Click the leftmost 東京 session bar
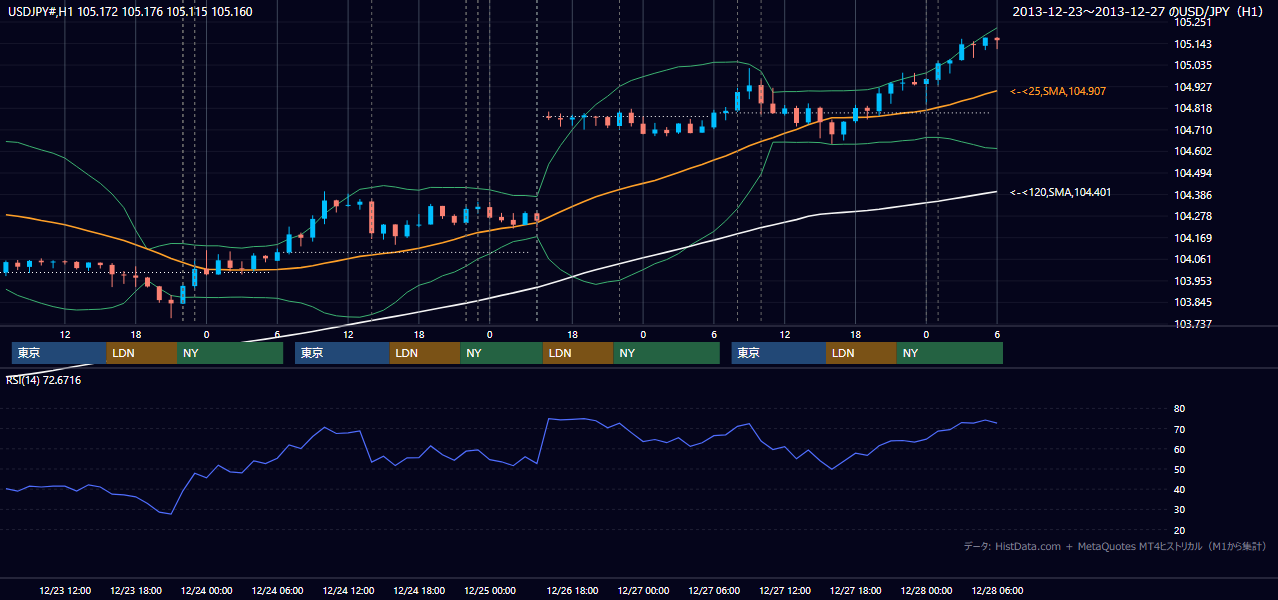 (x=59, y=353)
